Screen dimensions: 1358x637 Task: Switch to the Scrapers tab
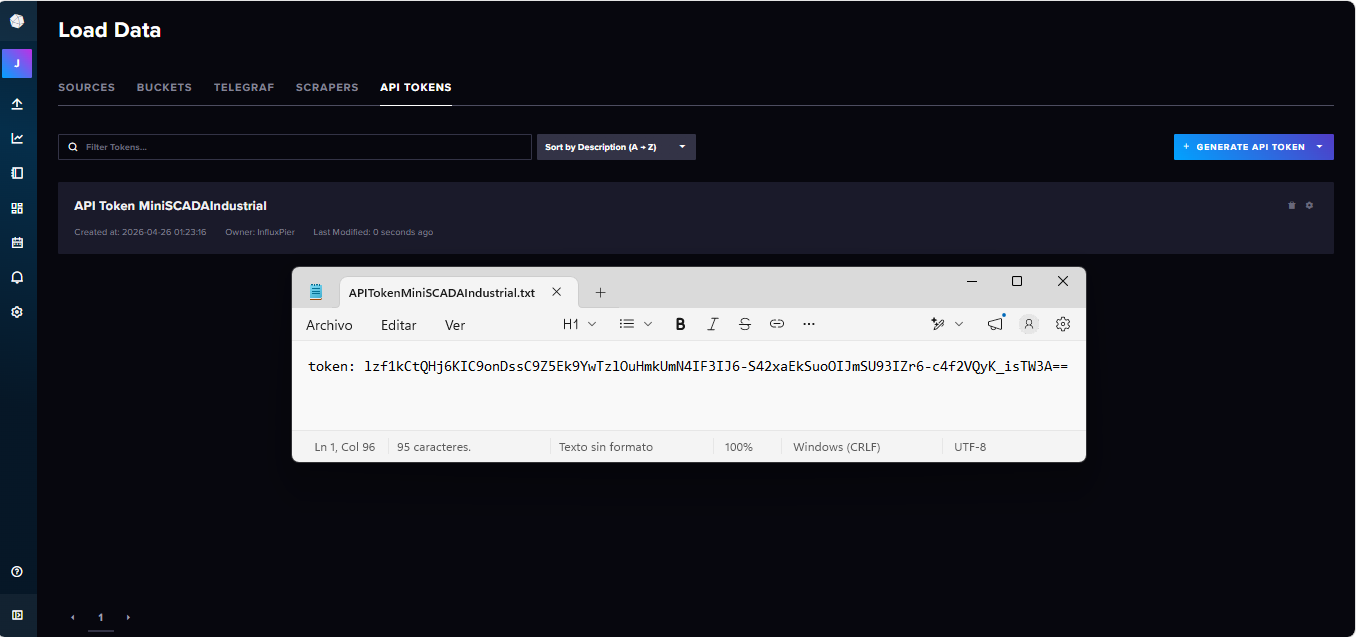point(327,88)
